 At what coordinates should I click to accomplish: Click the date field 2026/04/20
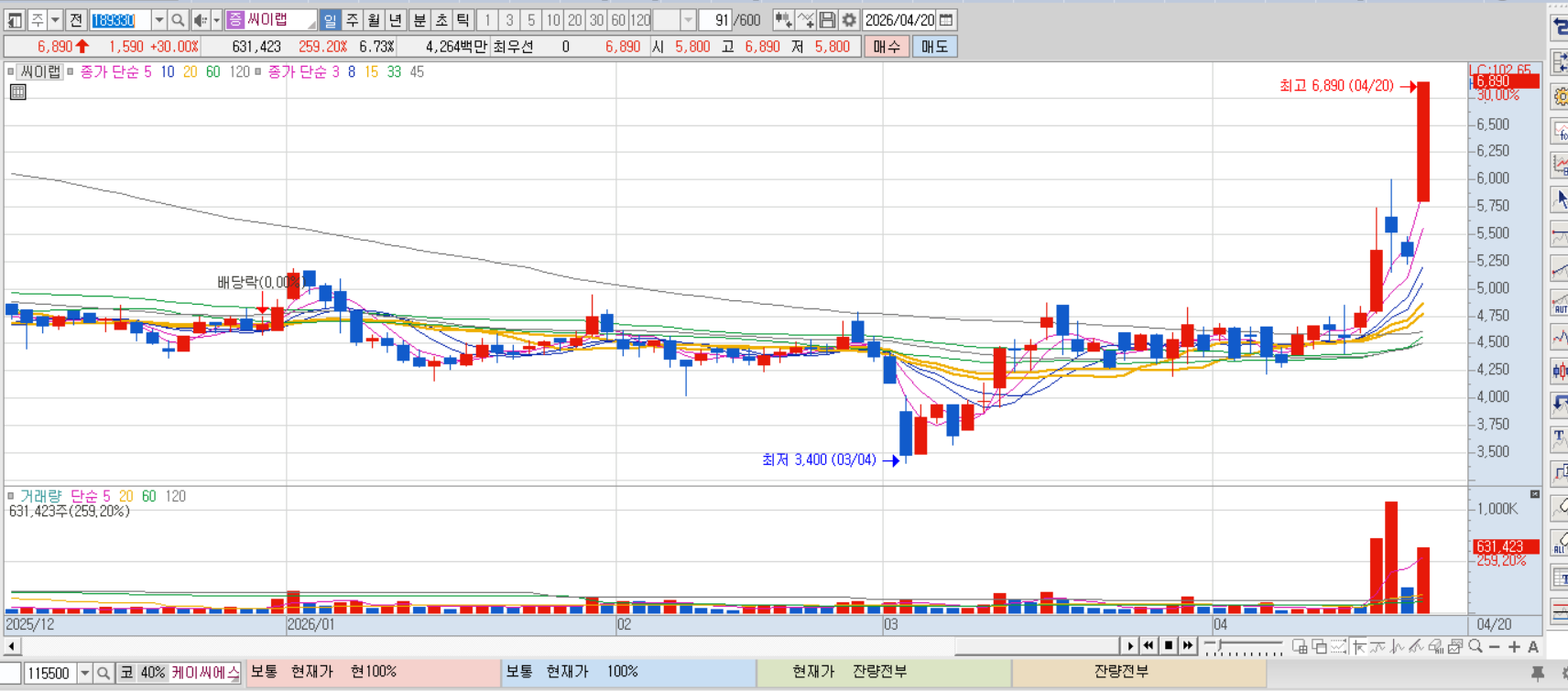pyautogui.click(x=900, y=20)
